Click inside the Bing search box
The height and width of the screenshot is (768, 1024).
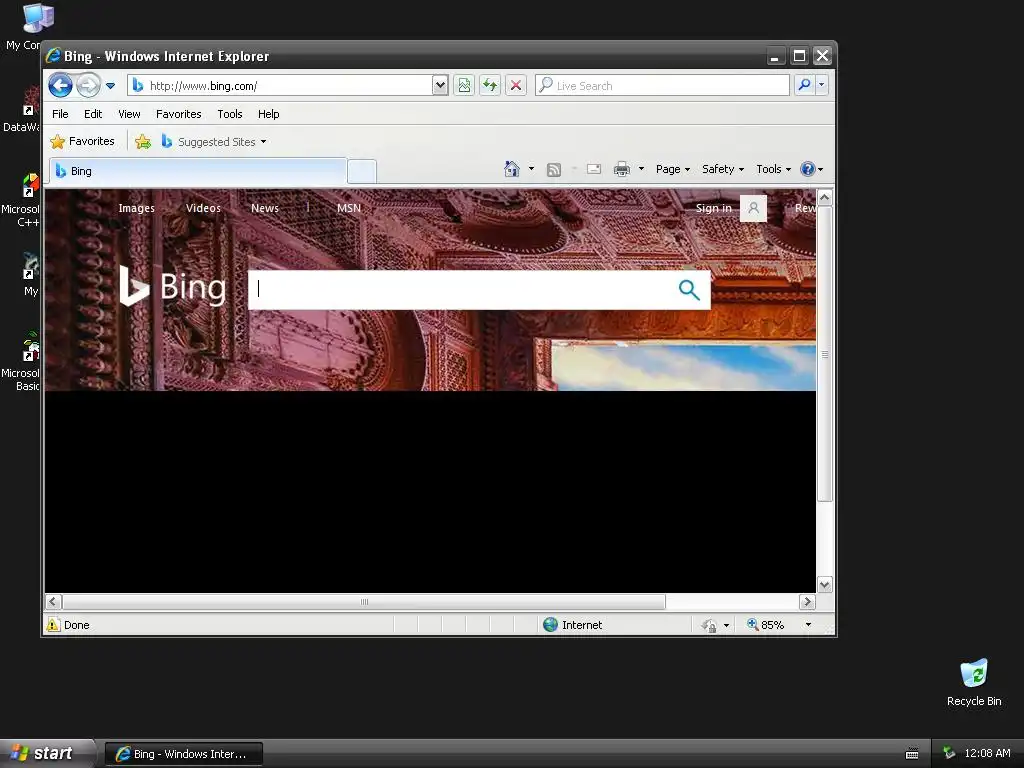coord(459,289)
